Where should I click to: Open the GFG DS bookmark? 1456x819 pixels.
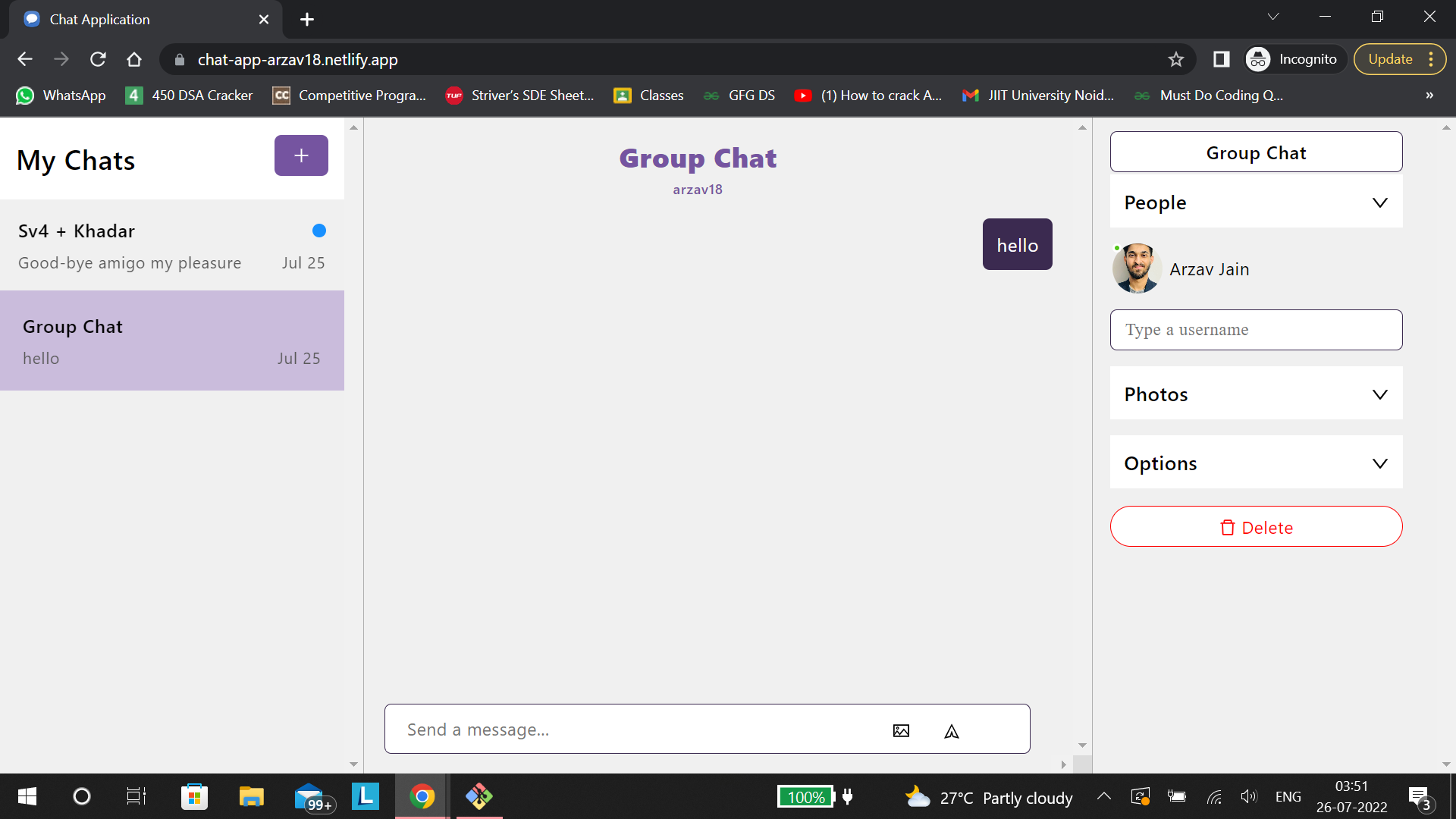pyautogui.click(x=739, y=96)
